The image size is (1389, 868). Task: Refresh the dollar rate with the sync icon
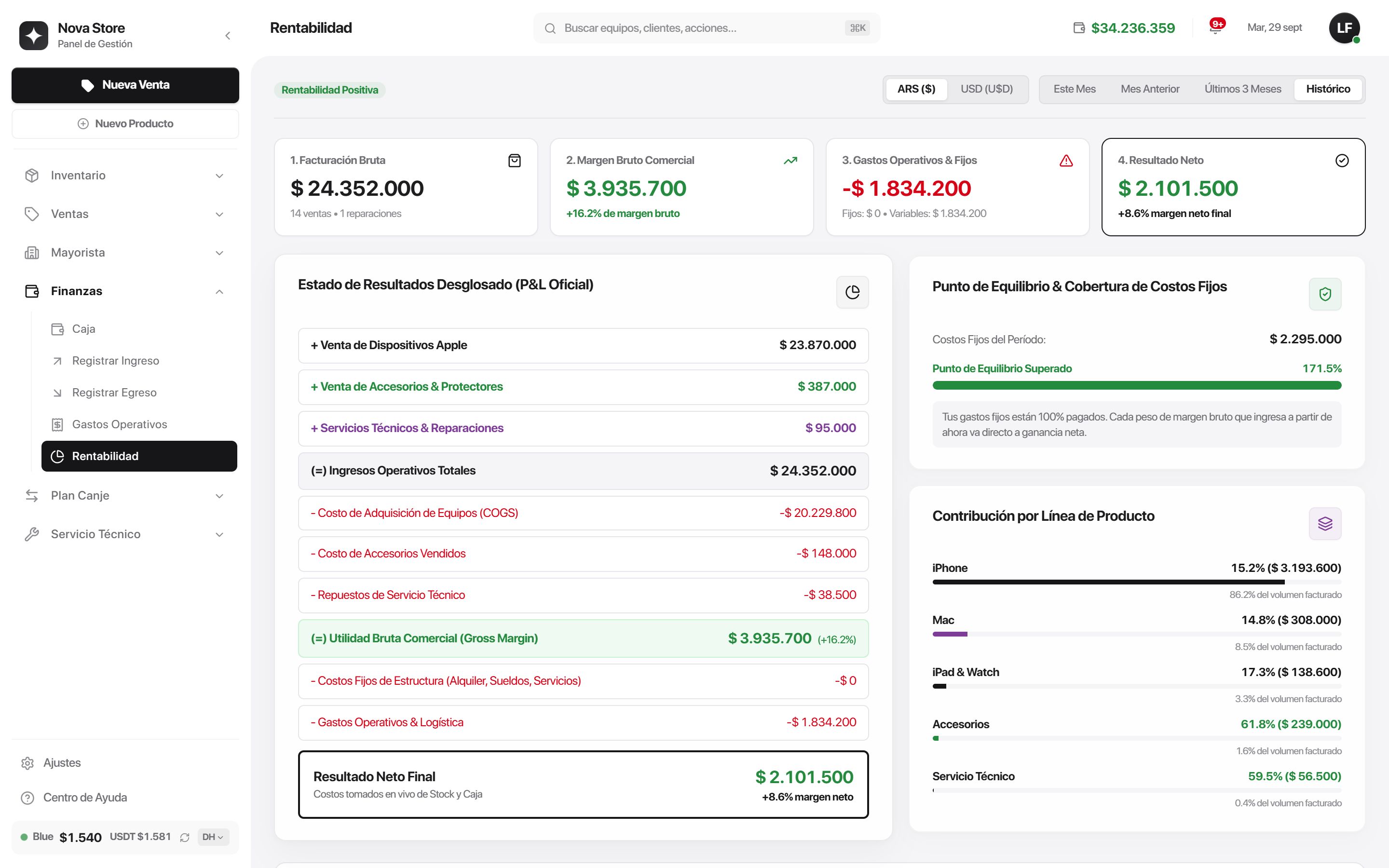point(185,838)
